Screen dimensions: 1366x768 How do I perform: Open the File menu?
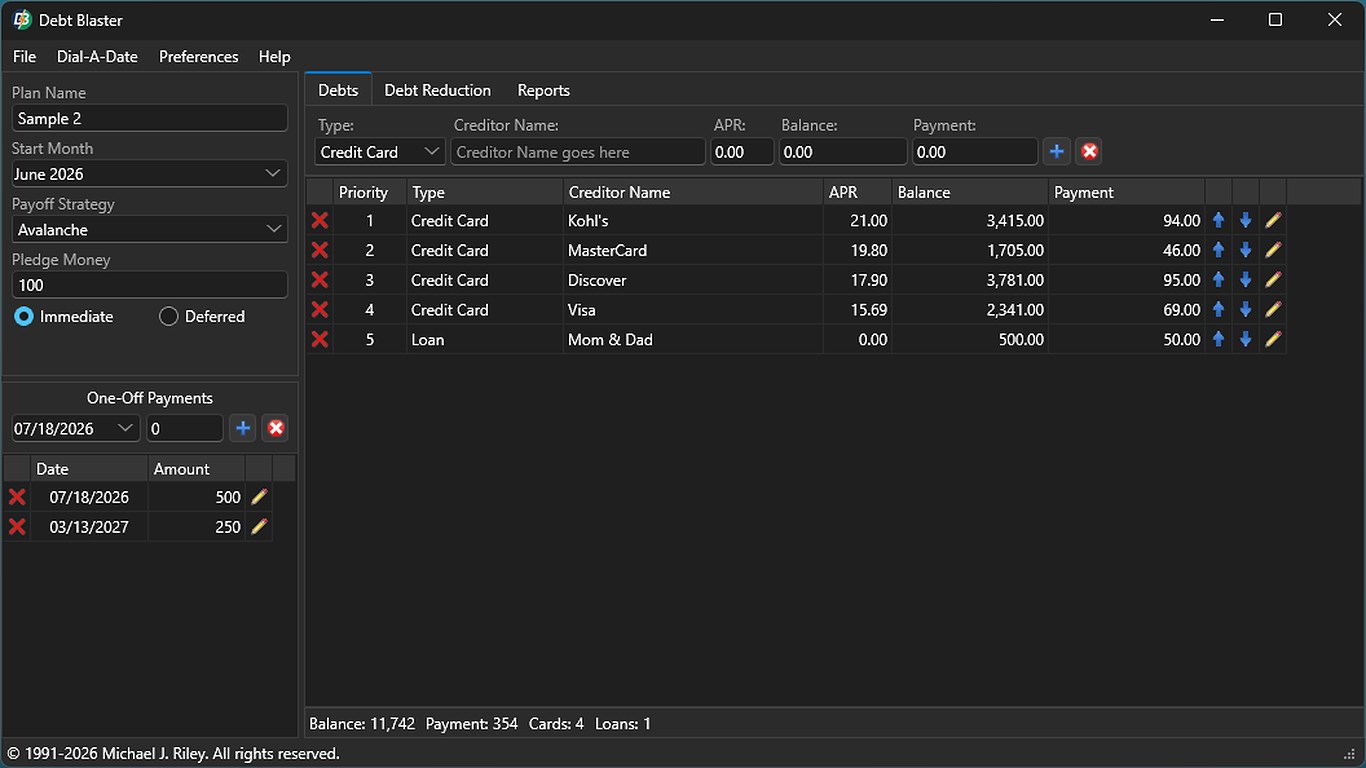click(x=24, y=57)
